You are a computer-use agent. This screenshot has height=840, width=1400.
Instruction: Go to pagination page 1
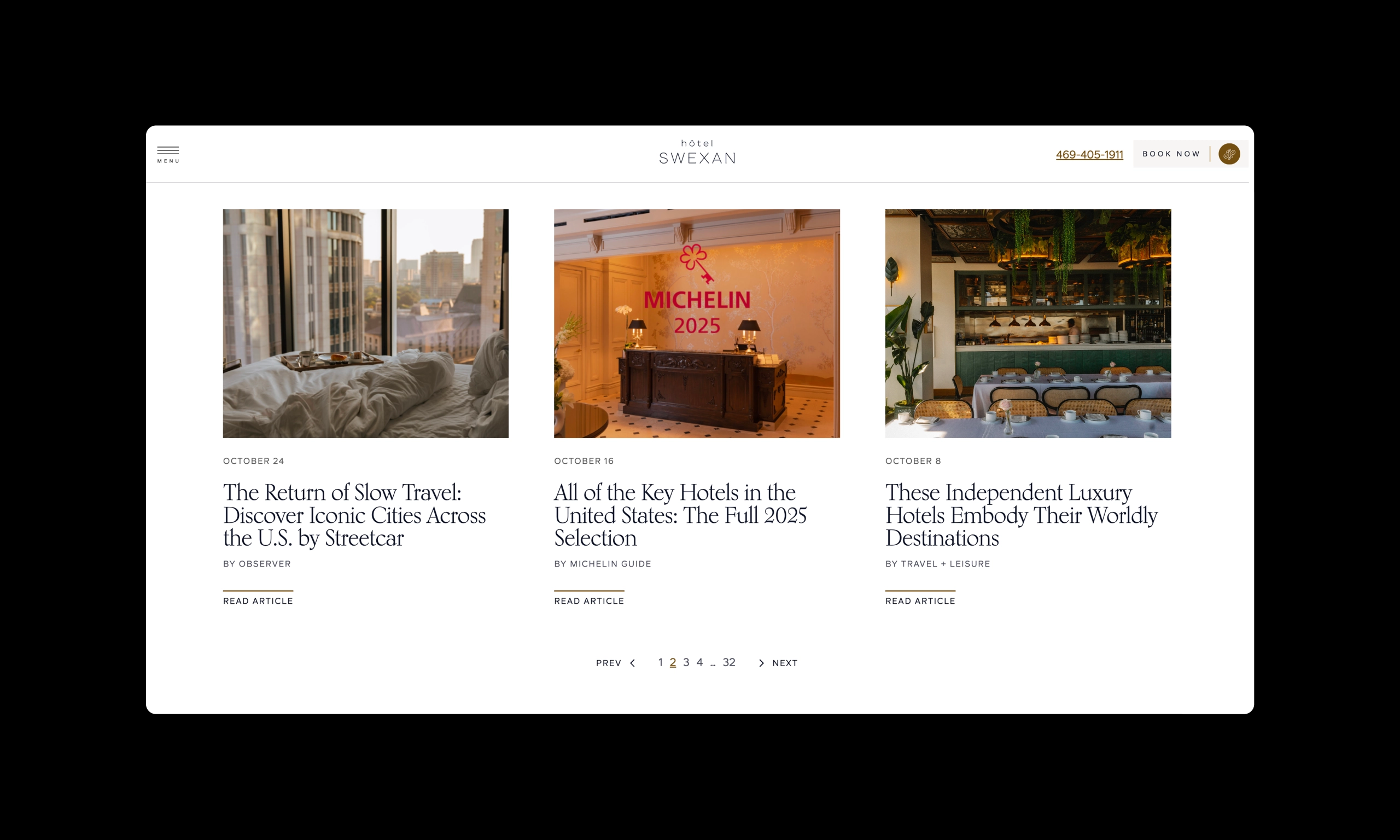[660, 662]
